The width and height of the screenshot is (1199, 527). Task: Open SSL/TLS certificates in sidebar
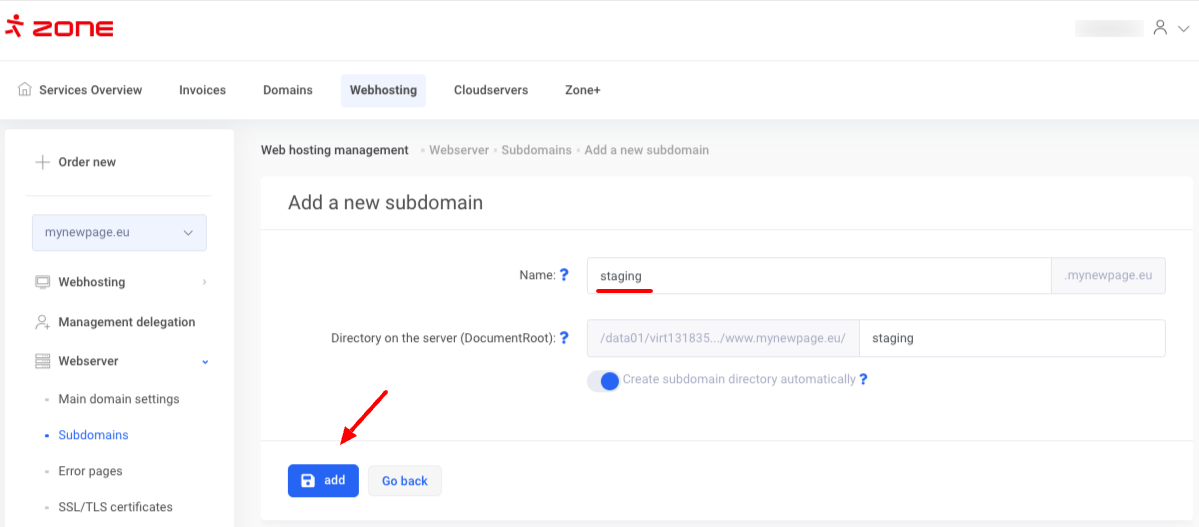(x=115, y=507)
